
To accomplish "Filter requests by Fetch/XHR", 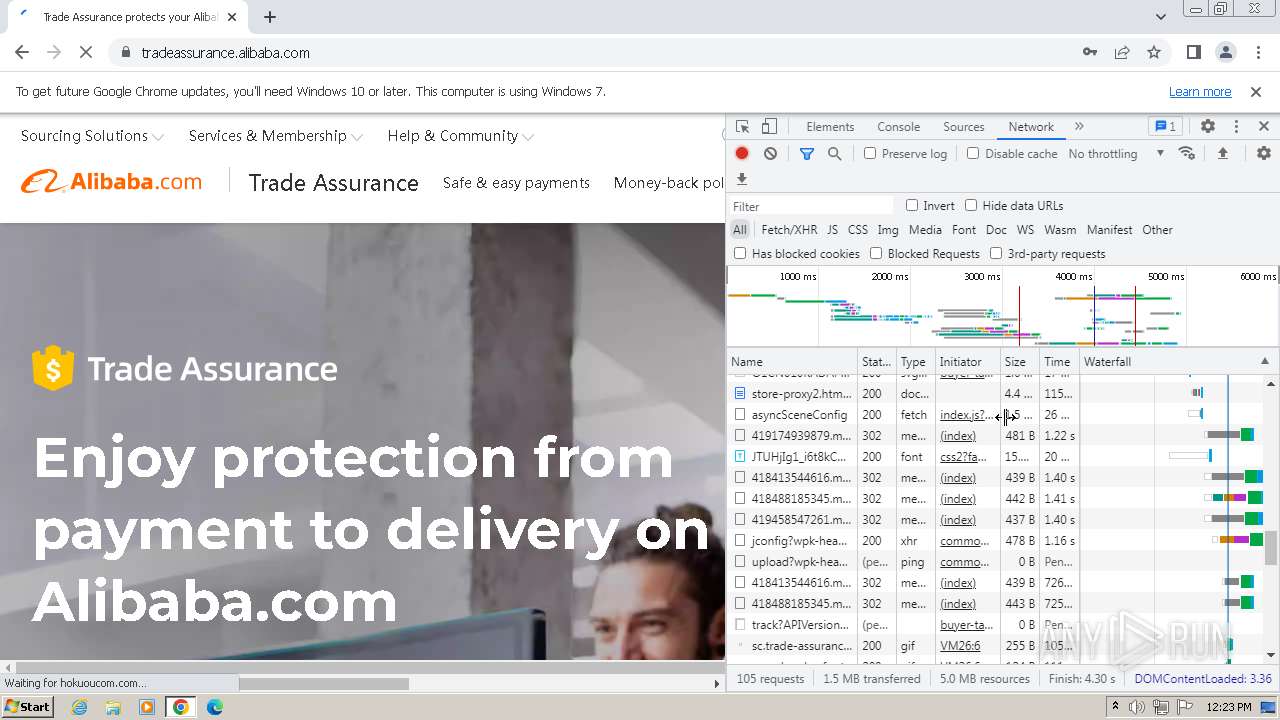I will [x=789, y=229].
